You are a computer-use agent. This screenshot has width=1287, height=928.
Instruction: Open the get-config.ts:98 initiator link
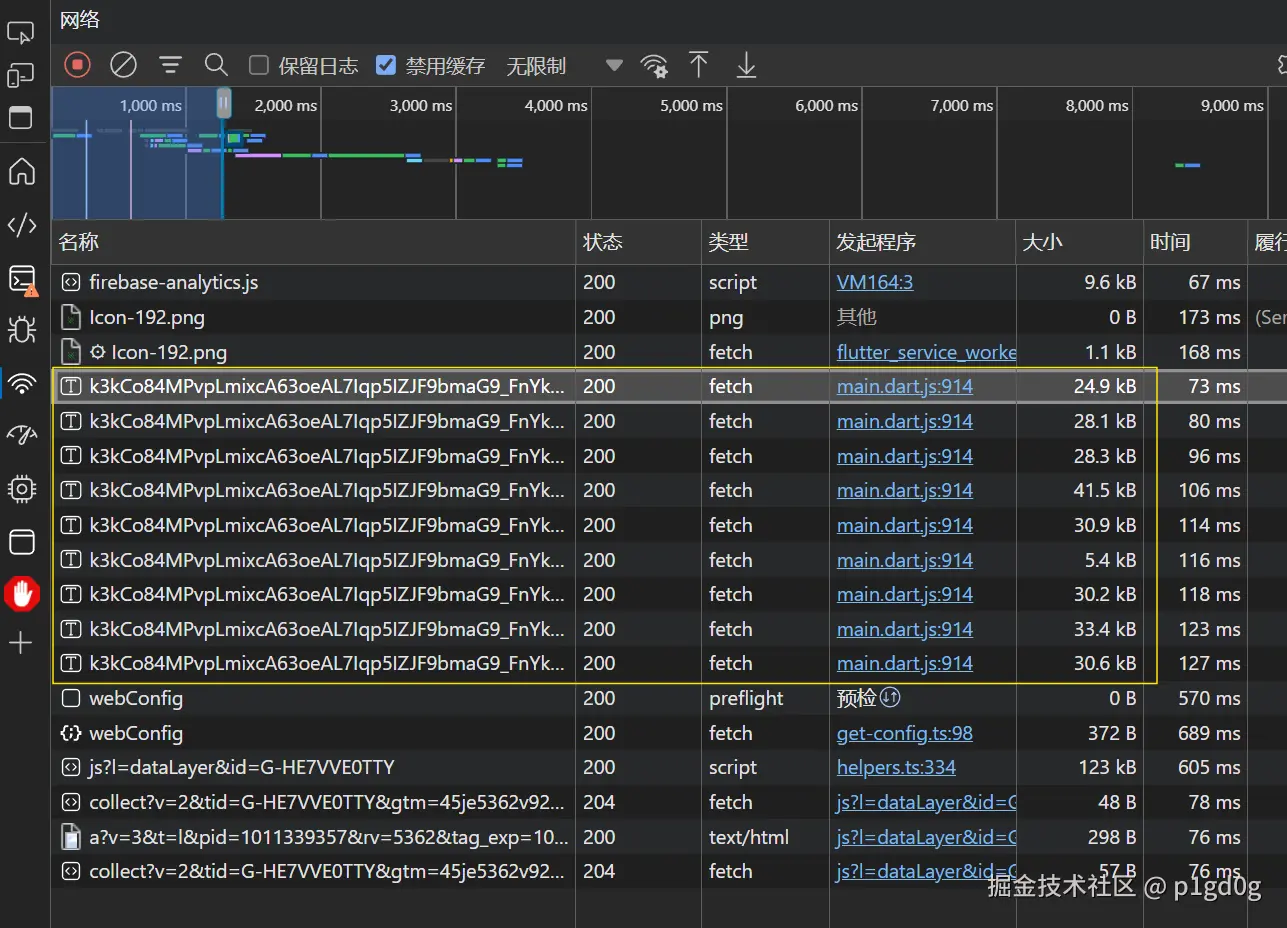click(x=904, y=733)
